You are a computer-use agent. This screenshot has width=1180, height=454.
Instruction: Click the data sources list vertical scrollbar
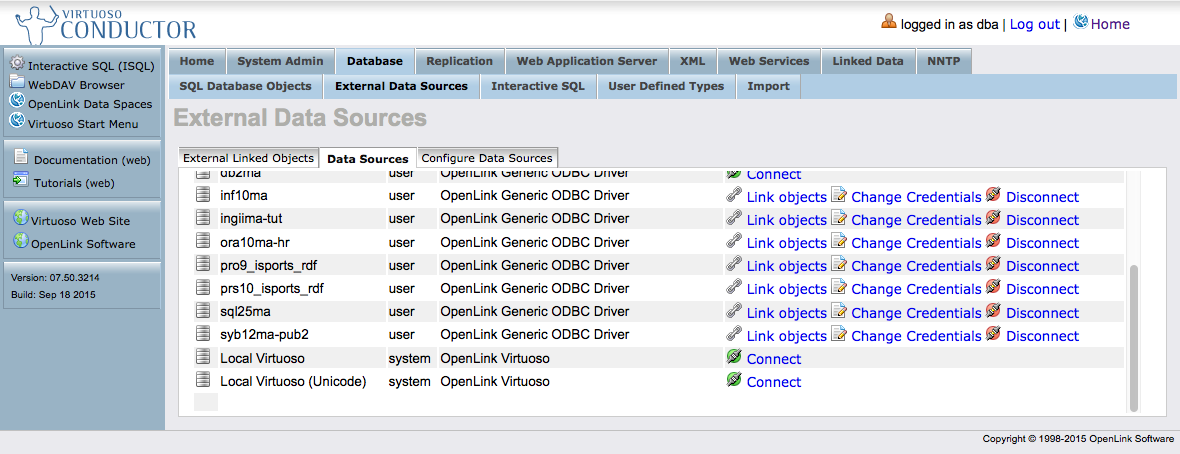pos(1133,338)
